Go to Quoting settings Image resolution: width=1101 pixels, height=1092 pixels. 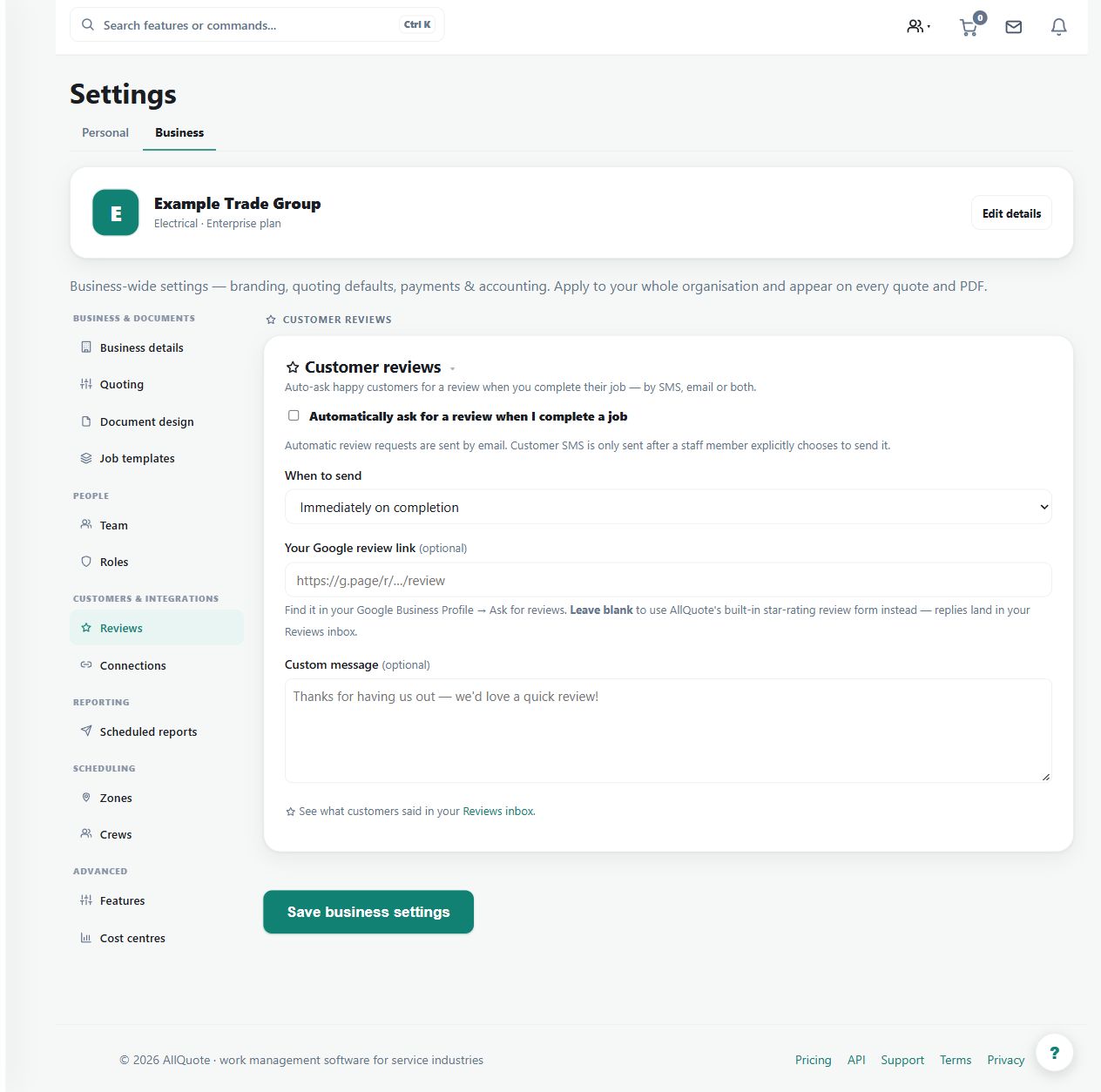pyautogui.click(x=157, y=384)
